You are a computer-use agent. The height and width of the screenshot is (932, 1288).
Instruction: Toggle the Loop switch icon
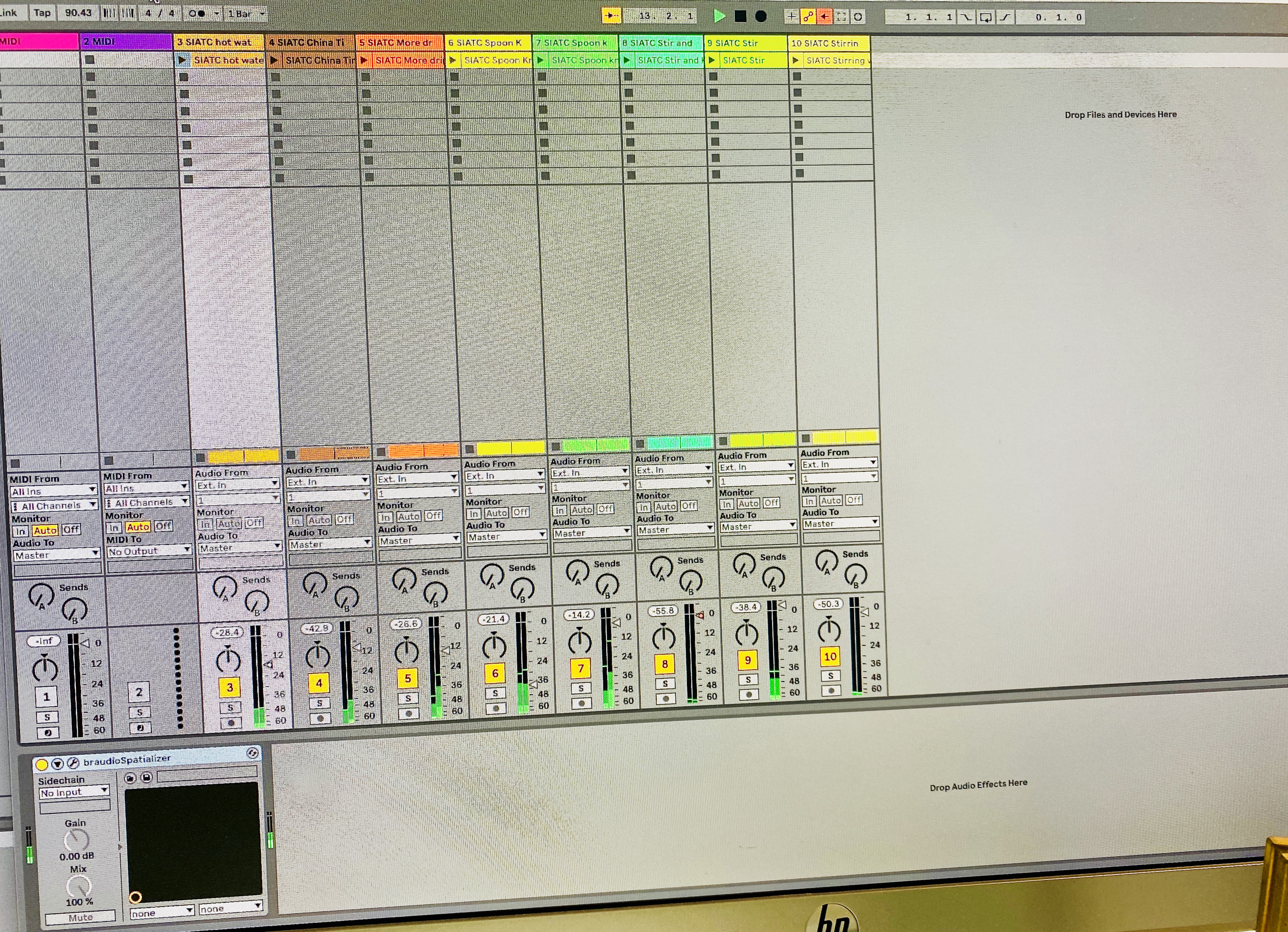986,17
